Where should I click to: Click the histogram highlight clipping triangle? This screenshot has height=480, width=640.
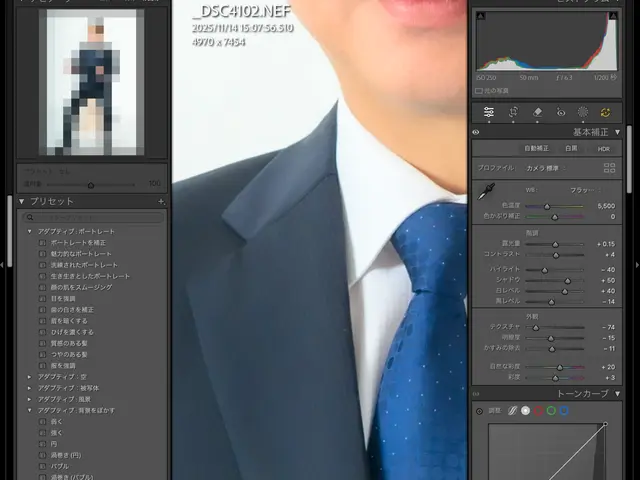(x=613, y=16)
